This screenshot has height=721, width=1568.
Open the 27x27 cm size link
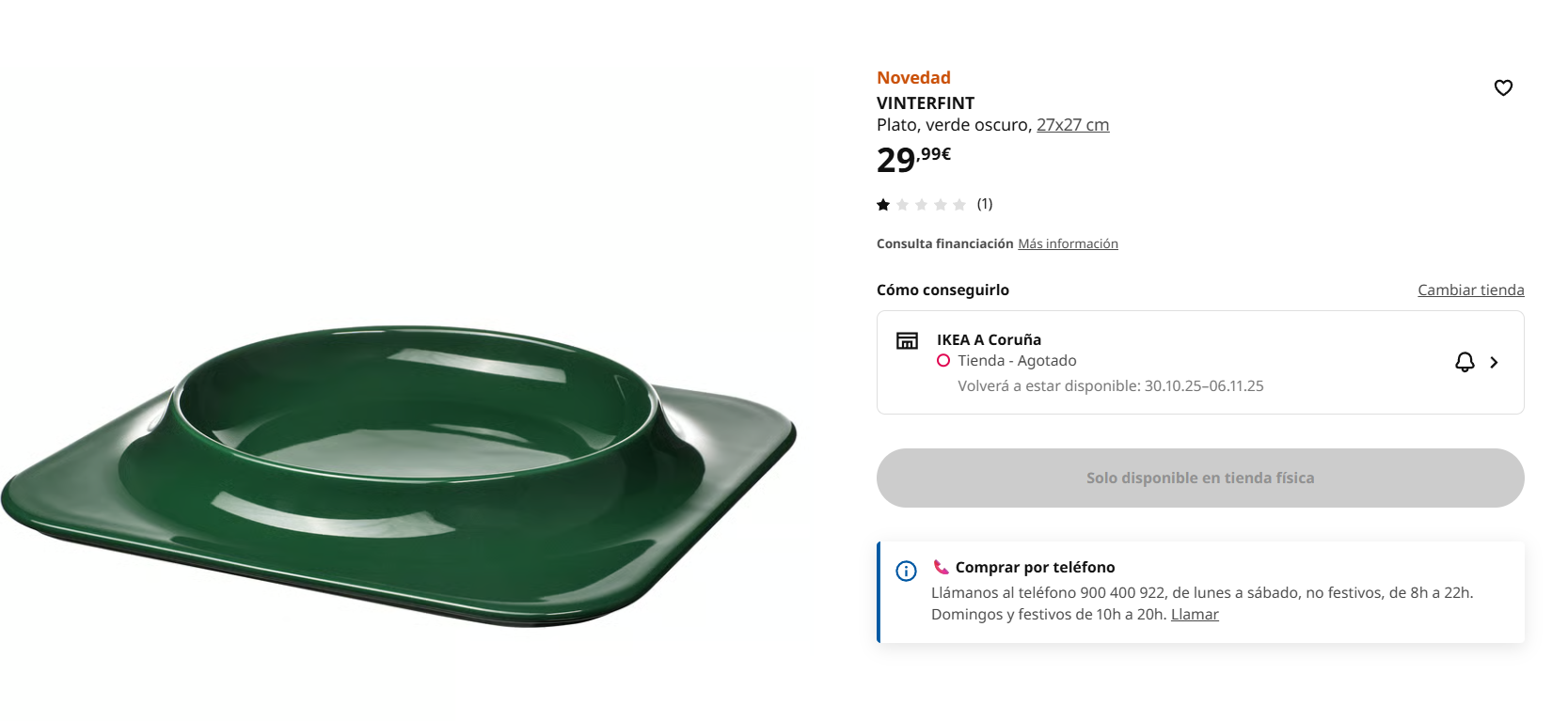pyautogui.click(x=1072, y=125)
